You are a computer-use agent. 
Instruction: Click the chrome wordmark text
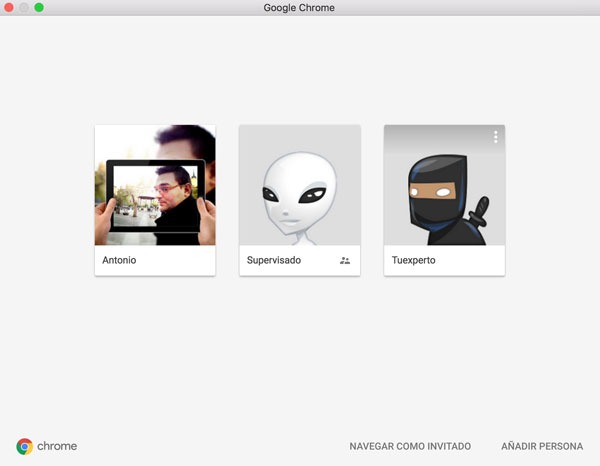(57, 446)
